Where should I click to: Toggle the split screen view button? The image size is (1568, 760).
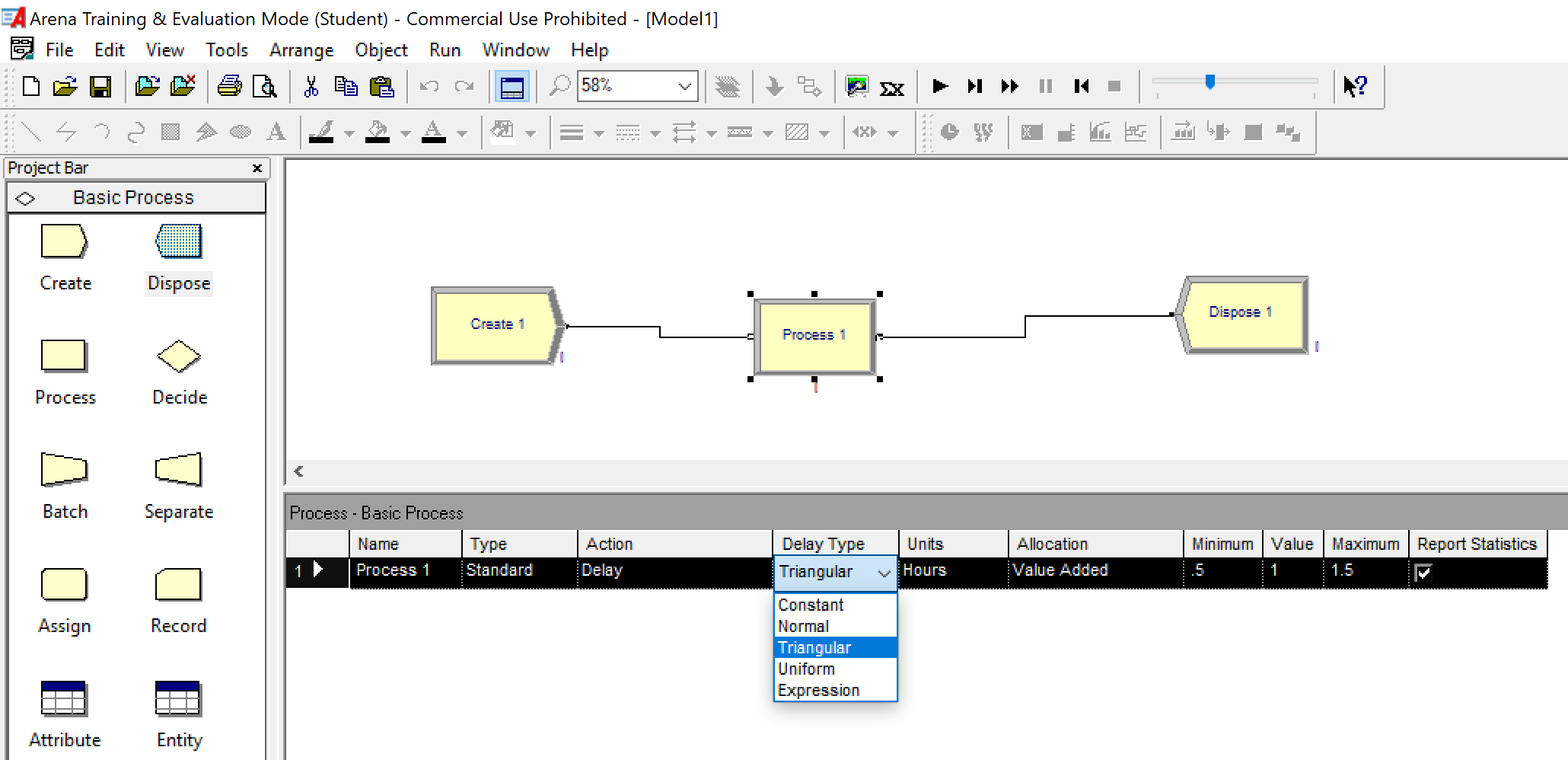click(512, 87)
